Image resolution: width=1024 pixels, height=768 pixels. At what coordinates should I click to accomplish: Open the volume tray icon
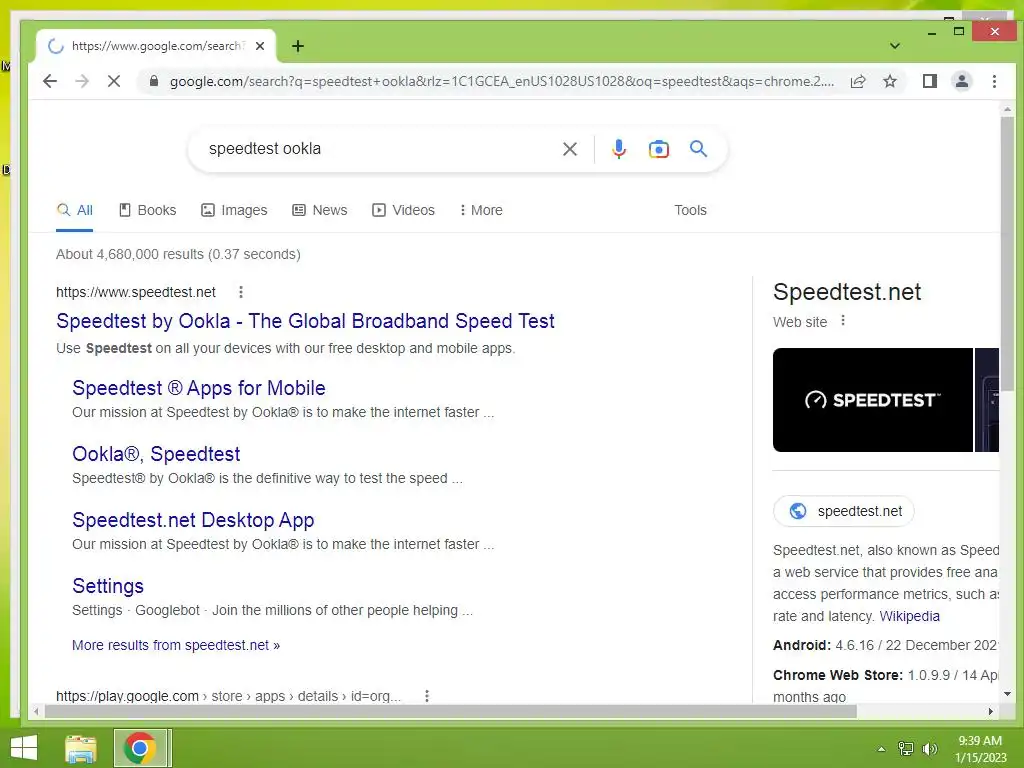929,749
